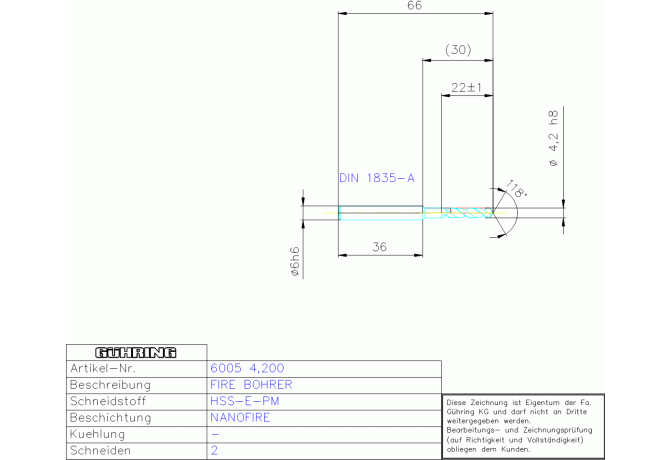
Task: Click the HSS-E-PM cutting material value
Action: click(245, 401)
